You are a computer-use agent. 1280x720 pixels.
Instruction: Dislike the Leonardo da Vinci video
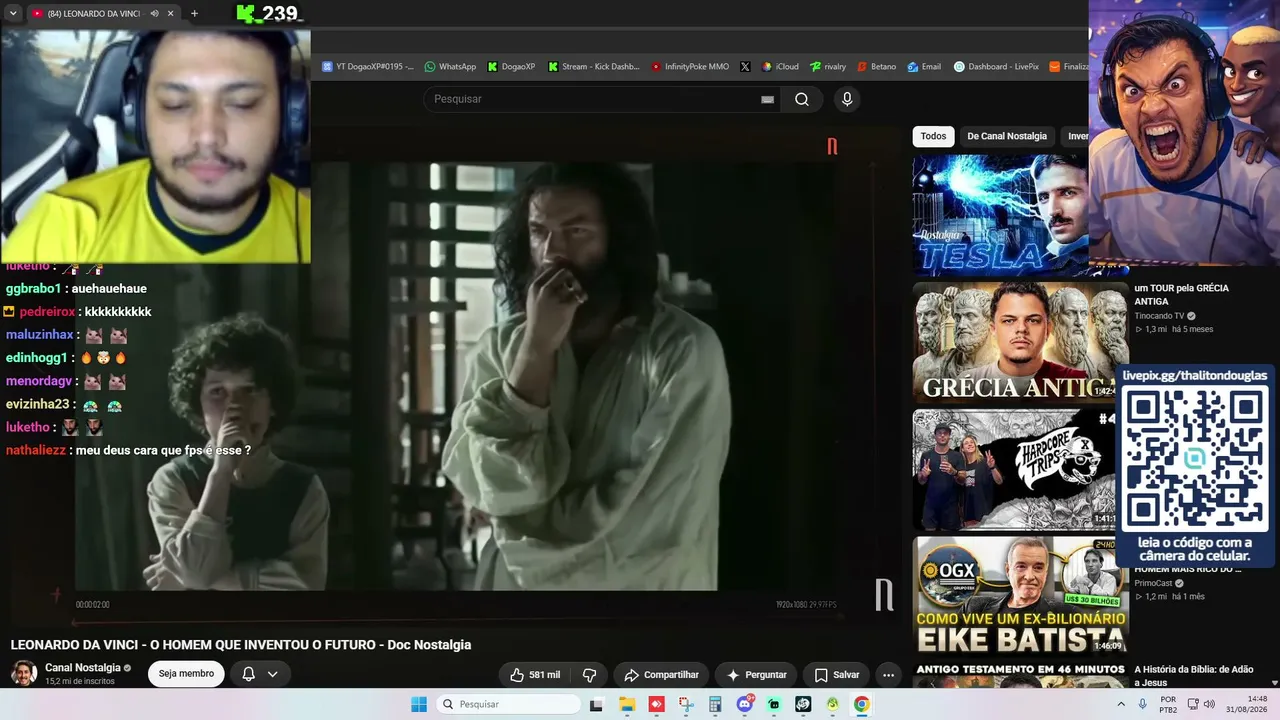pos(589,675)
